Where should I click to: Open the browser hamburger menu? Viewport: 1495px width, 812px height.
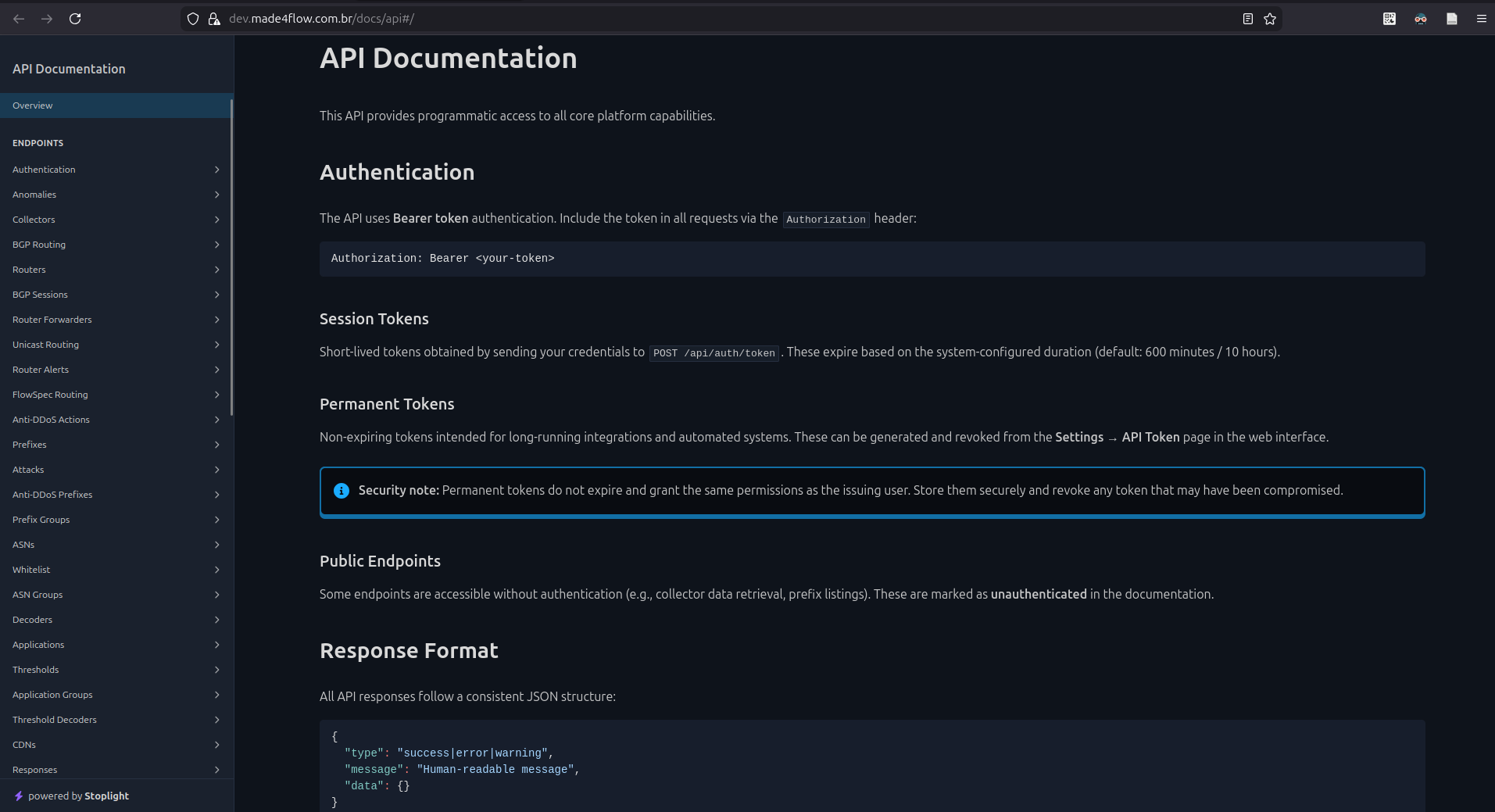1481,19
